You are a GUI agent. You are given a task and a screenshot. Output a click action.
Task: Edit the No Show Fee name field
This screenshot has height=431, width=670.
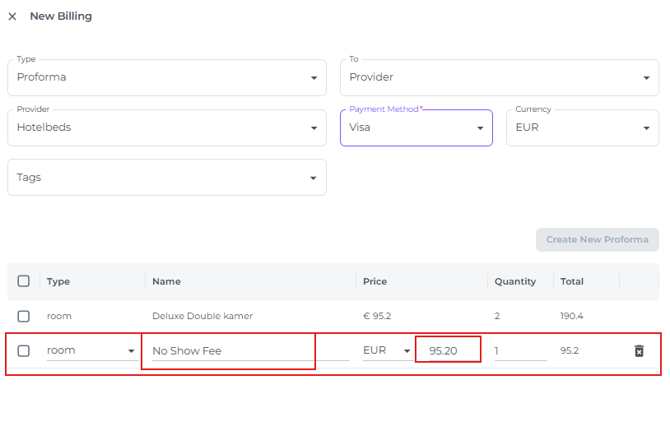[x=228, y=351]
